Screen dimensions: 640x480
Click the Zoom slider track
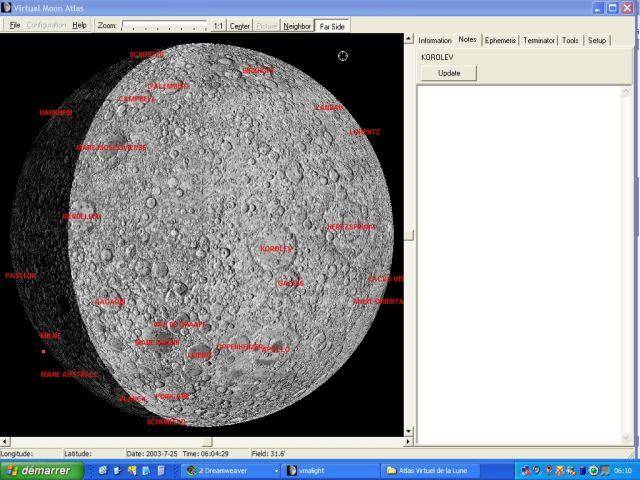pyautogui.click(x=165, y=26)
